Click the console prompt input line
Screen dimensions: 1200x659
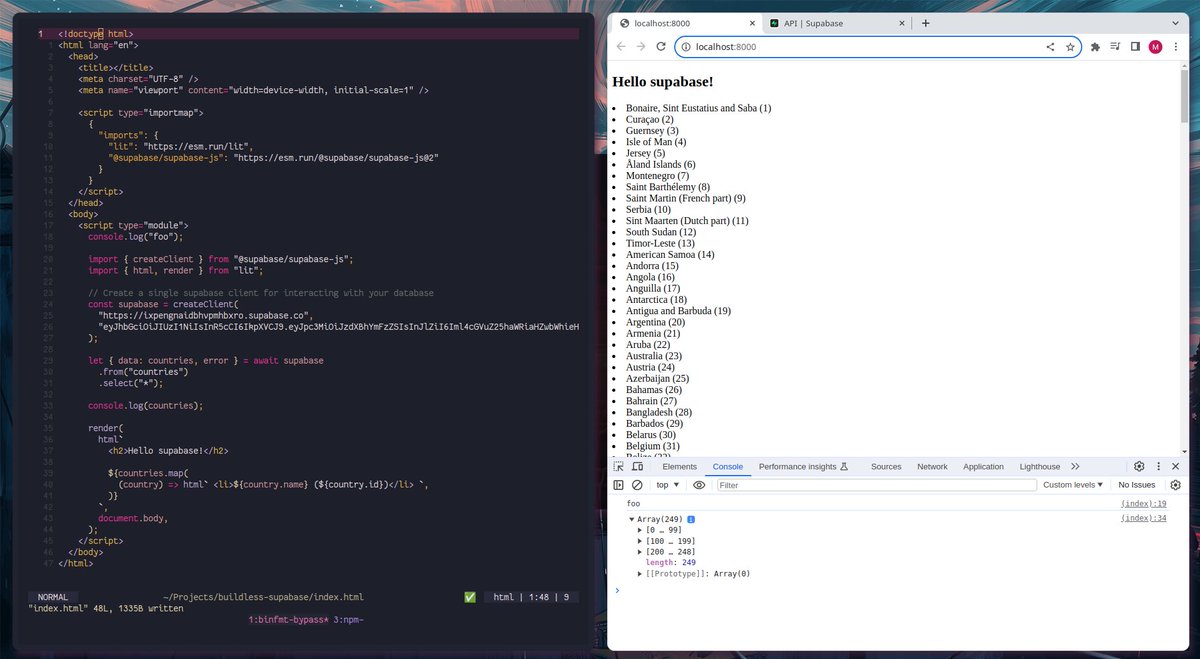900,590
